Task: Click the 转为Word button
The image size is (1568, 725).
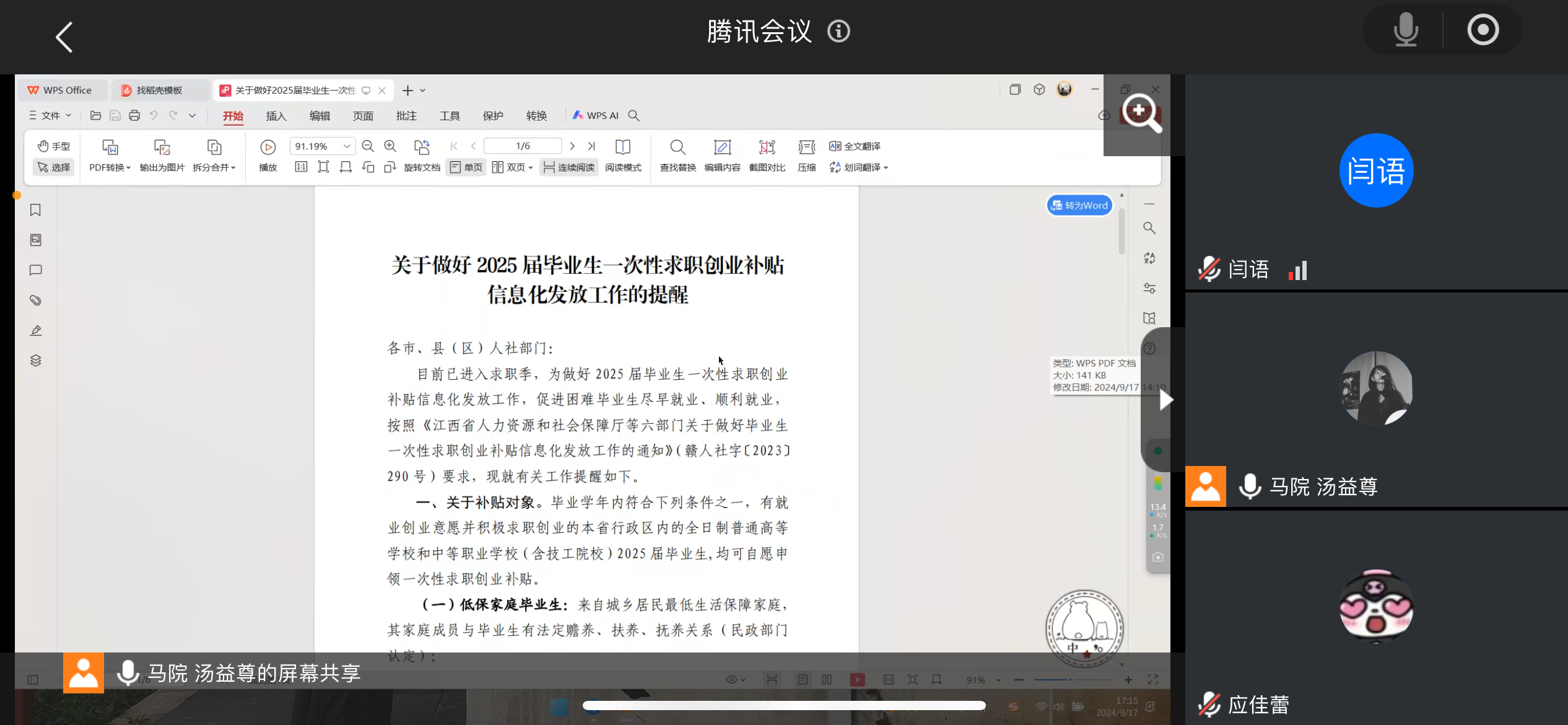Action: pyautogui.click(x=1079, y=206)
